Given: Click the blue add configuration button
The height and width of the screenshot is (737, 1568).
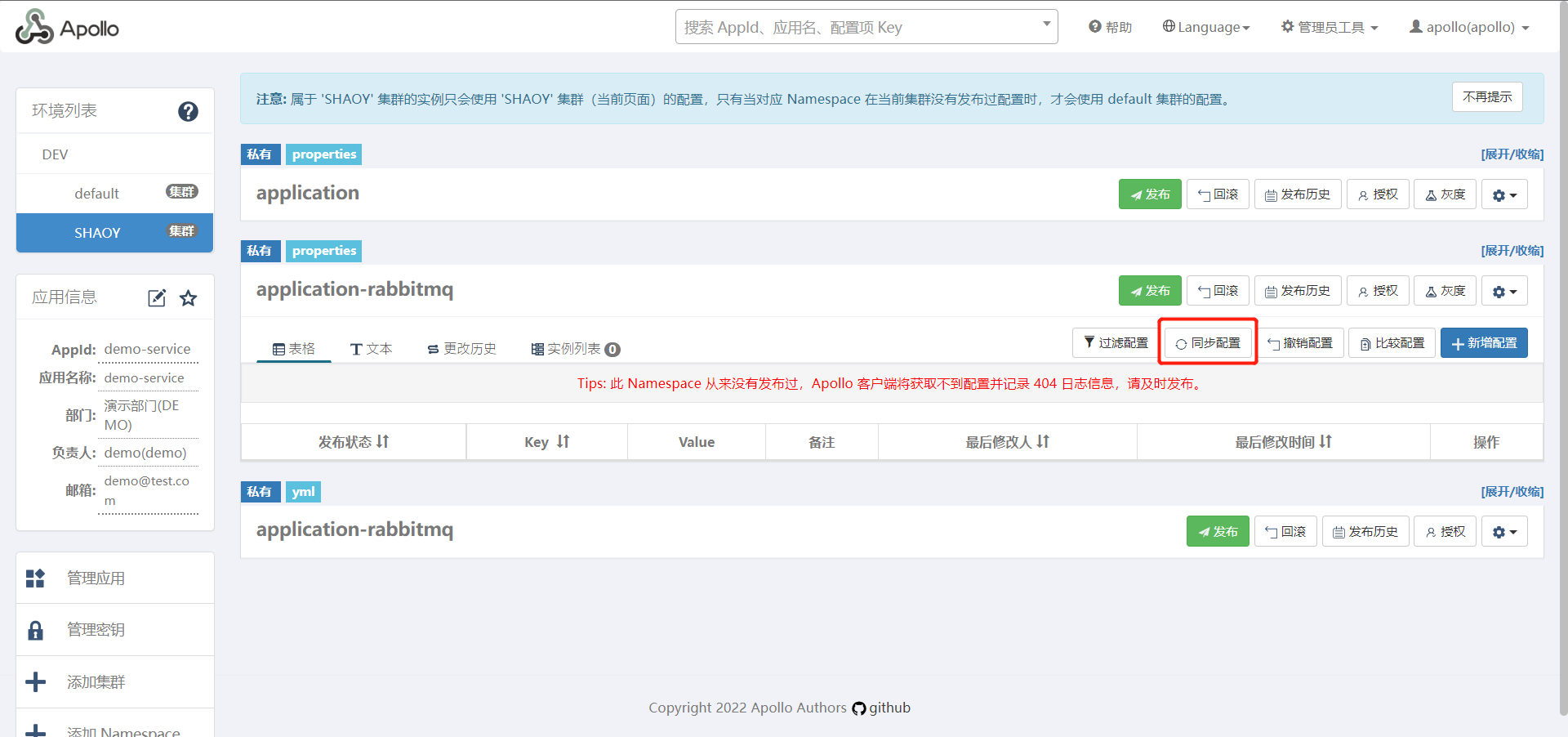Looking at the screenshot, I should pyautogui.click(x=1484, y=343).
